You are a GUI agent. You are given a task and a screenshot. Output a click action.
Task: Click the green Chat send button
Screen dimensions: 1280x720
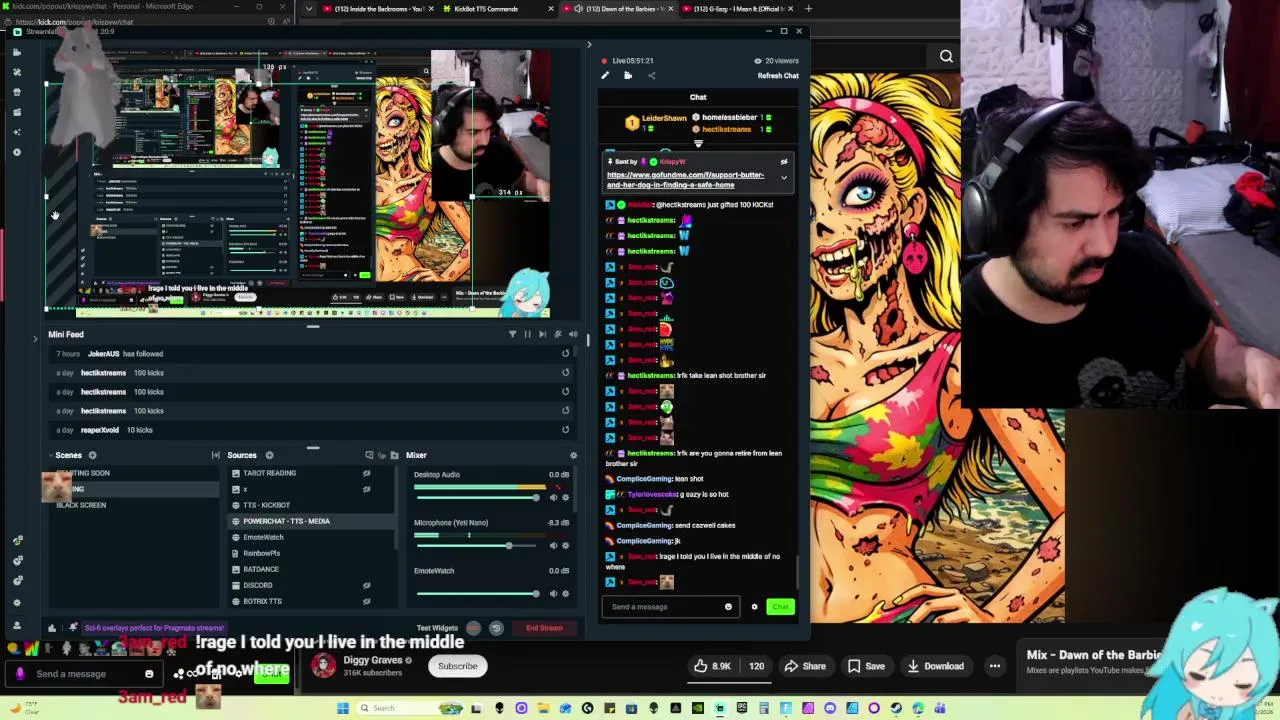[780, 607]
